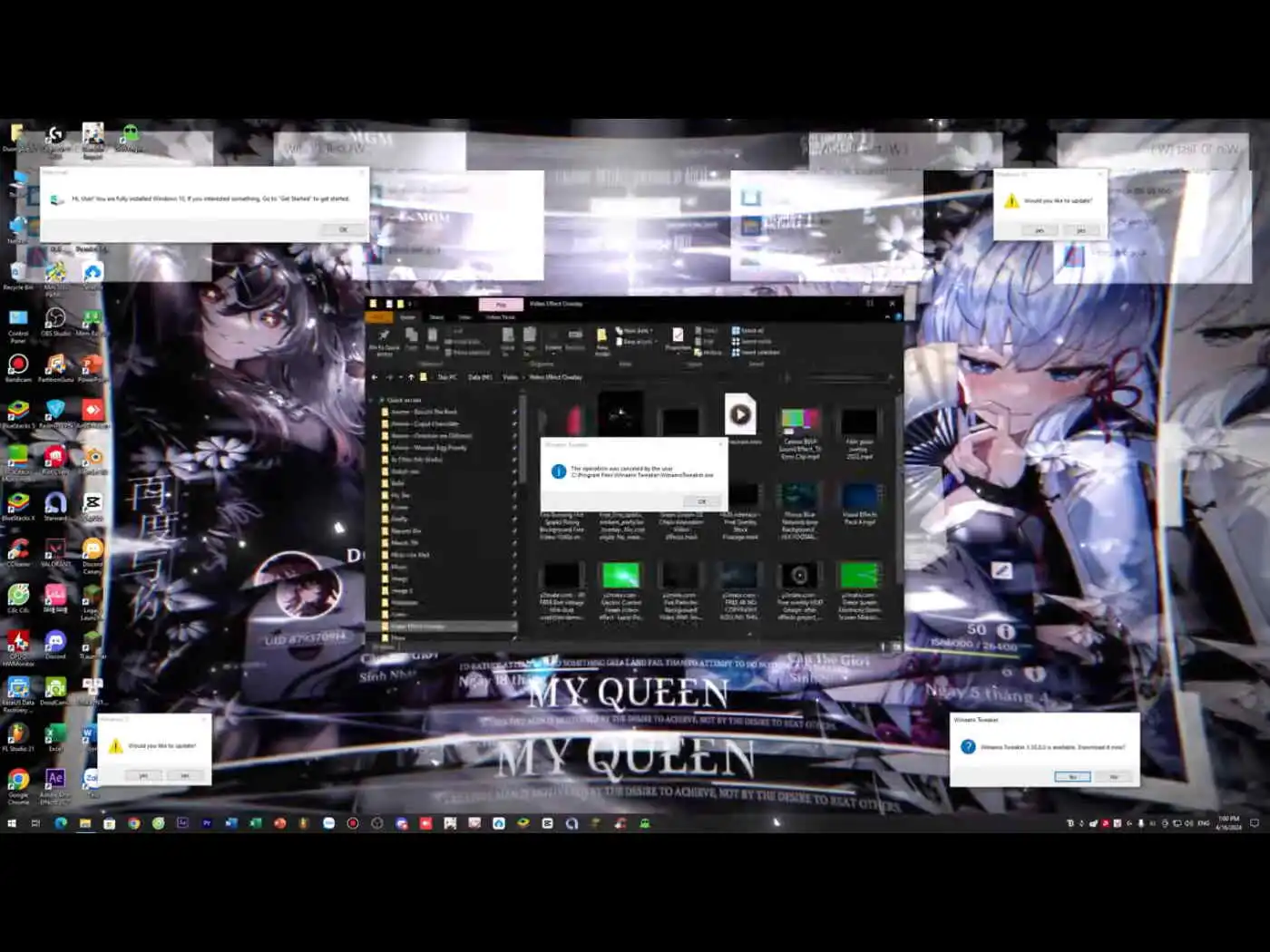This screenshot has width=1270, height=952.
Task: Click OK in the Windows 10 installed dialog
Action: click(343, 229)
